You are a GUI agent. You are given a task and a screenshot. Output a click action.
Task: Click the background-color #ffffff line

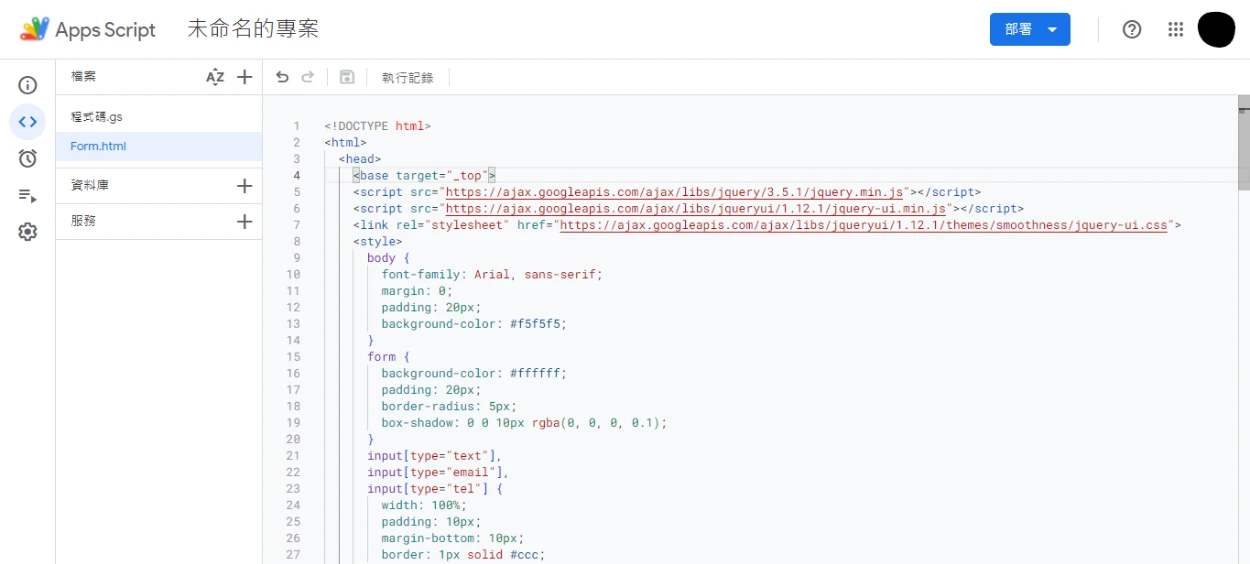click(473, 373)
